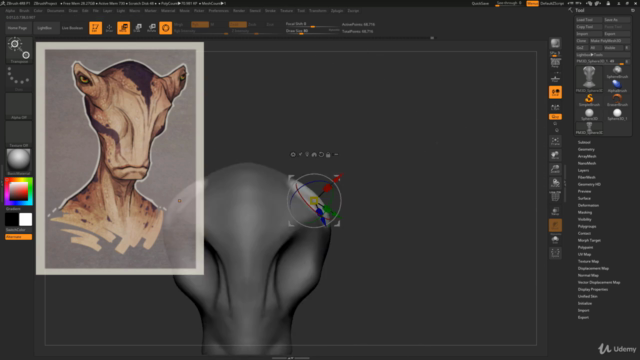Select the white main color swatch

(x=25, y=220)
